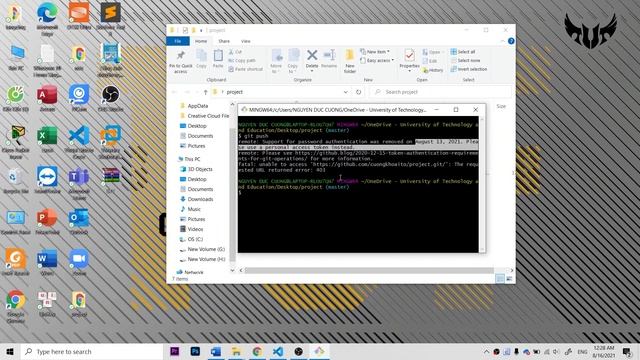Open Microsoft Teams desktop shortcut
This screenshot has height=360, width=640.
point(79,183)
